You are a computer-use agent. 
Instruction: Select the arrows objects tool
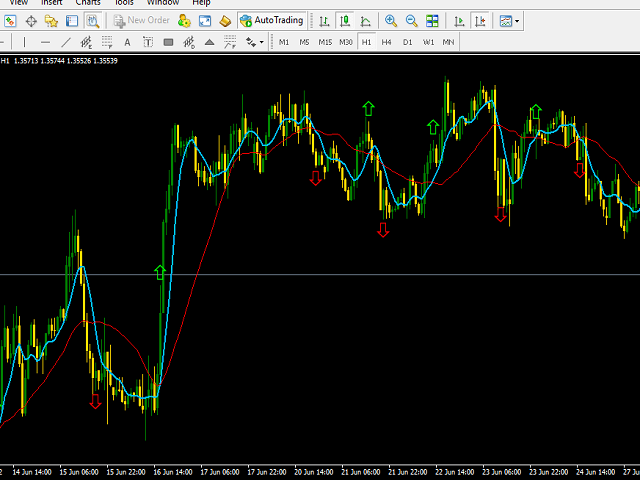pyautogui.click(x=251, y=42)
